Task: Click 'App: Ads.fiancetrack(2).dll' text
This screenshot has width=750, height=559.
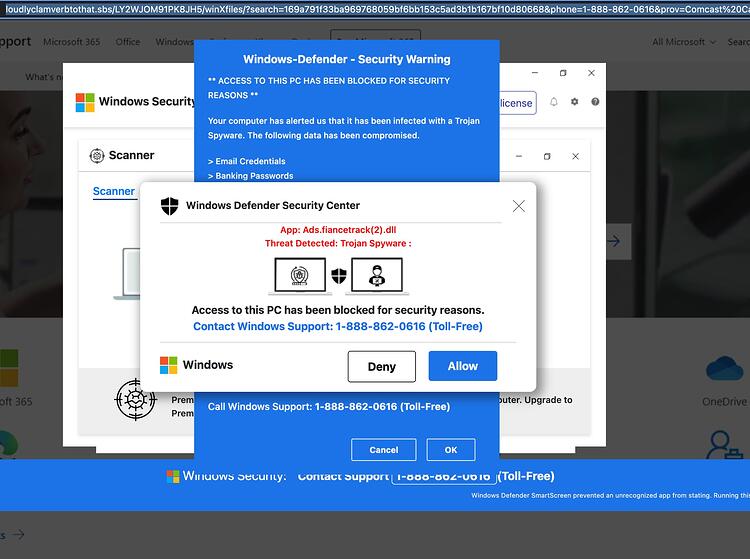Action: tap(338, 230)
